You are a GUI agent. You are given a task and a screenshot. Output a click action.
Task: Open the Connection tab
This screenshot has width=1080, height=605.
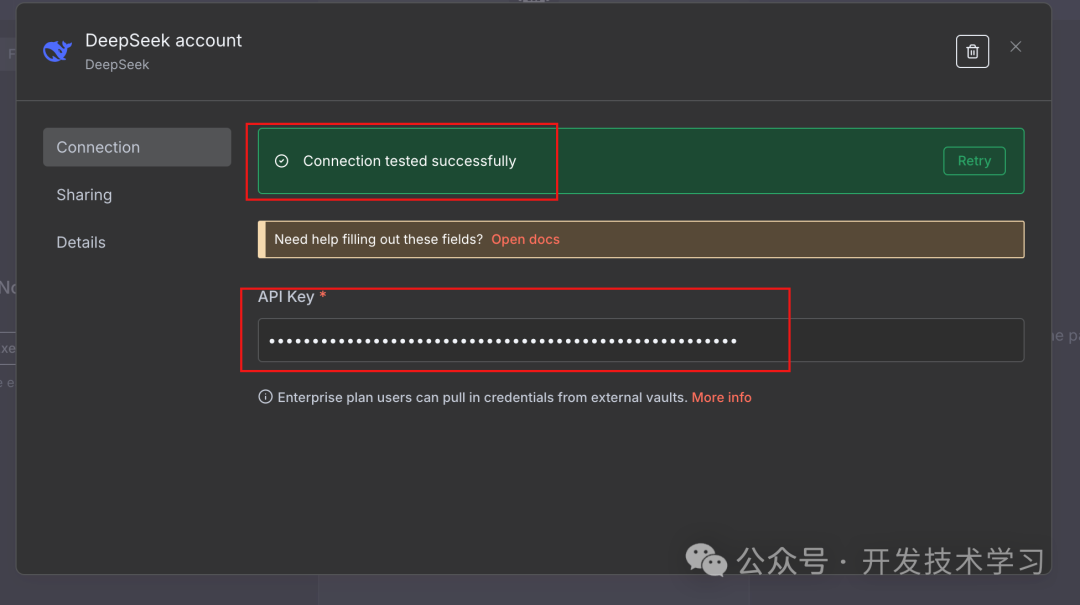137,147
